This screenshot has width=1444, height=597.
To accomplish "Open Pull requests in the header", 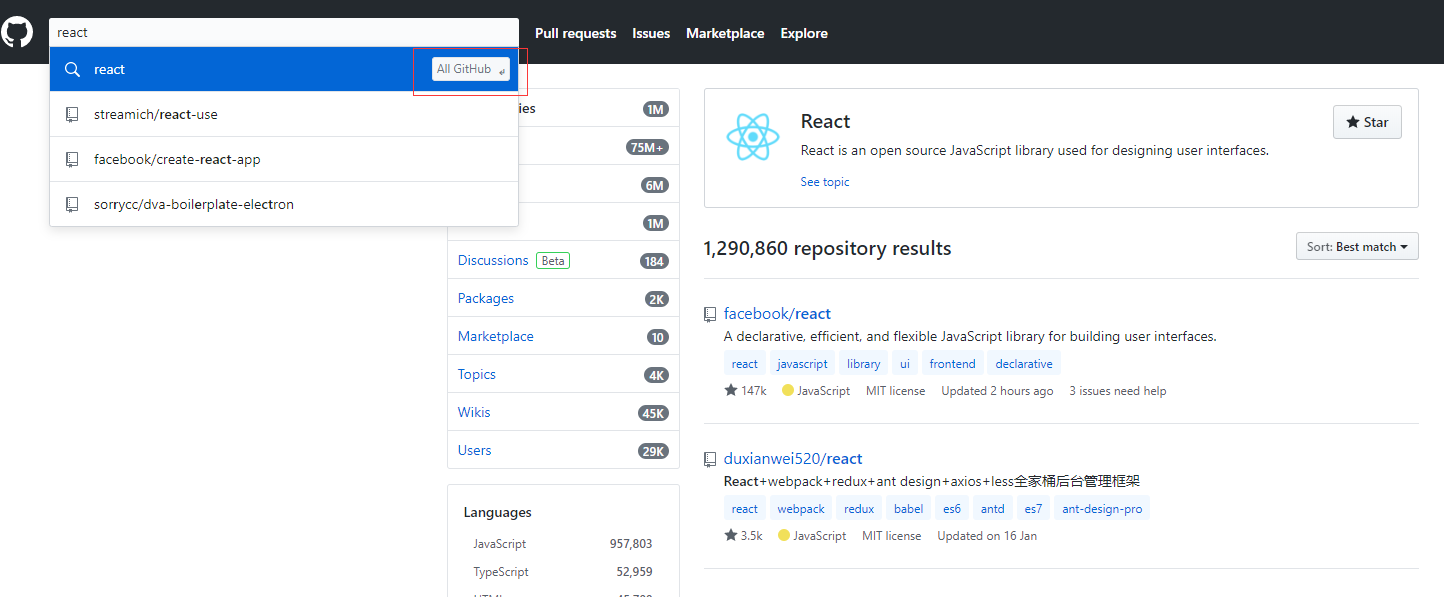I will click(x=575, y=33).
